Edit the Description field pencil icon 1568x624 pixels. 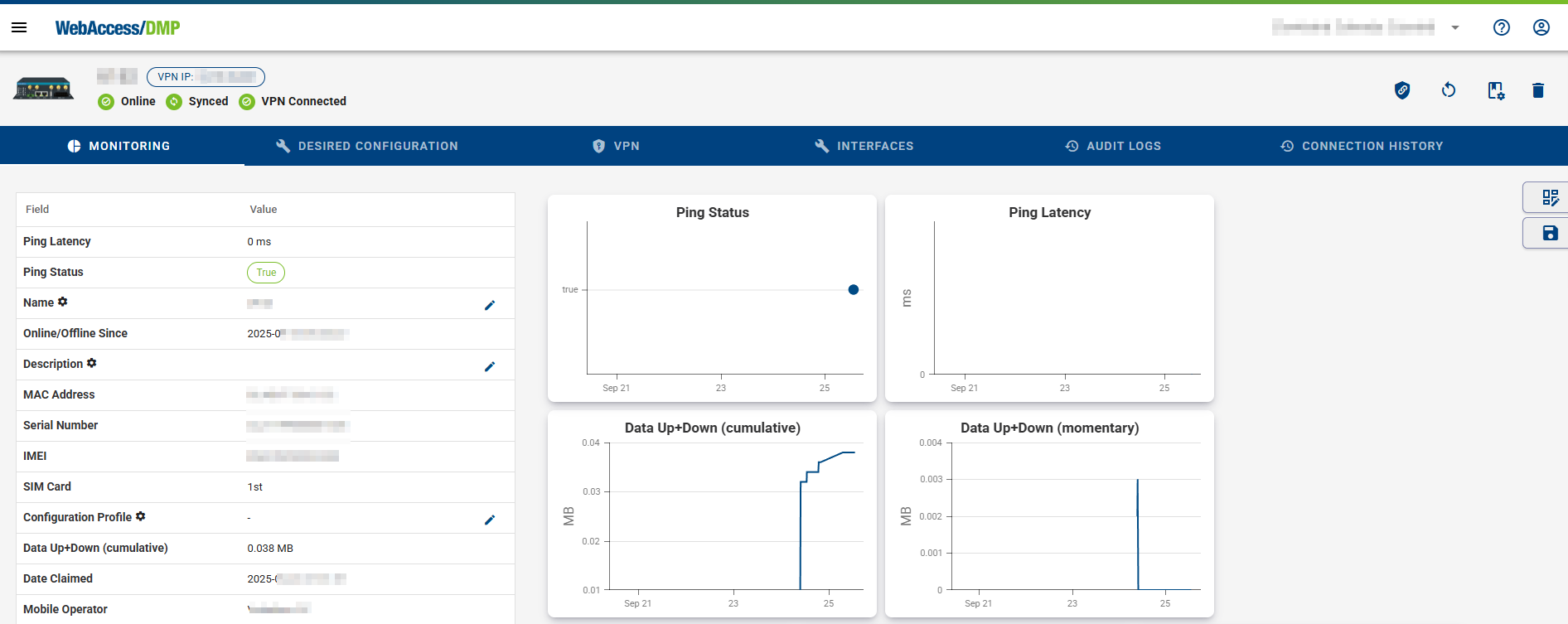coord(490,366)
